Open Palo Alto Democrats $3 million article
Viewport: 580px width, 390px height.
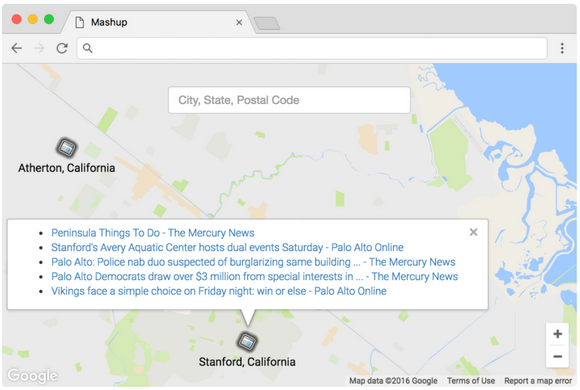[254, 276]
